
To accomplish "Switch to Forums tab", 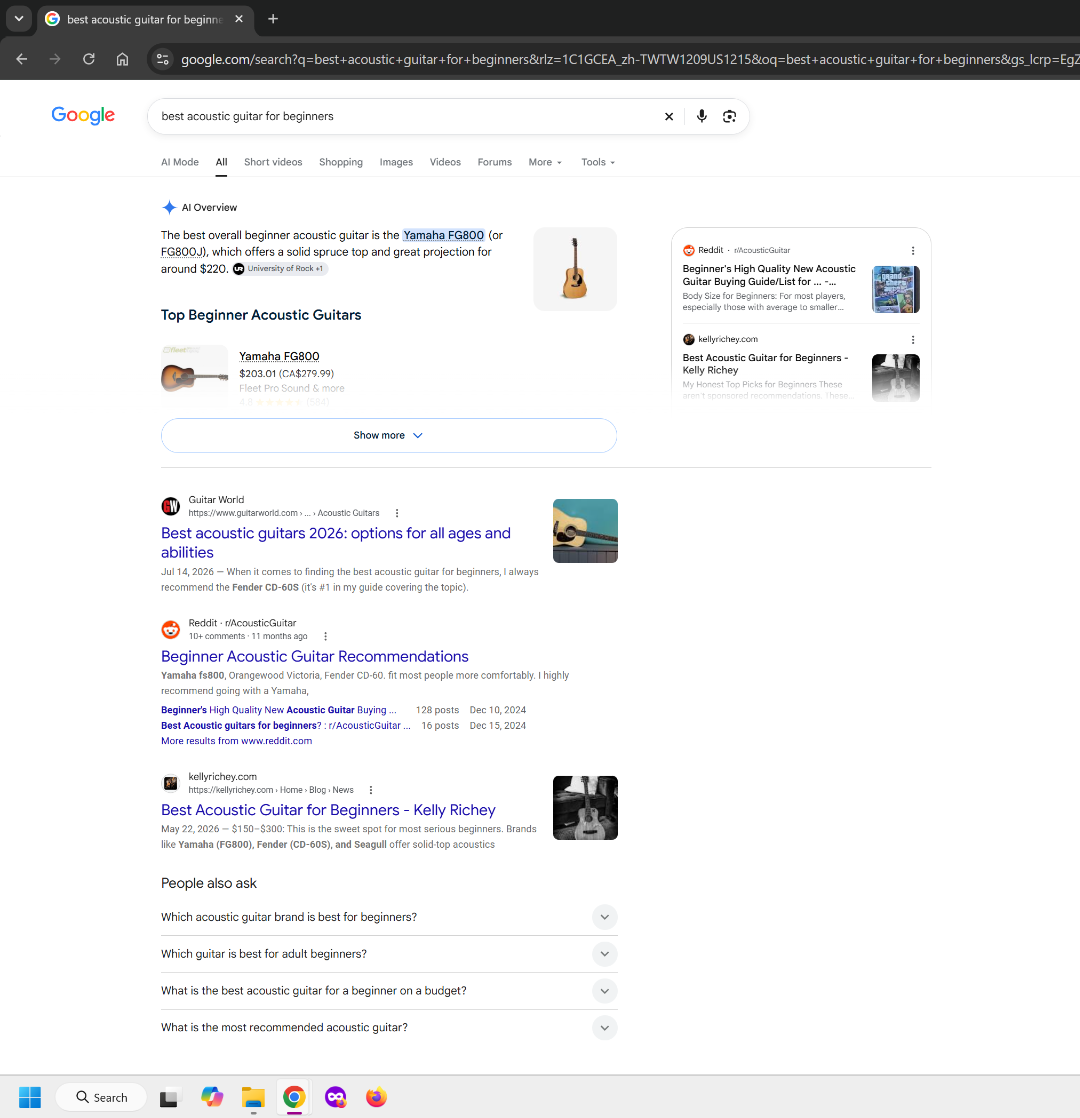I will click(x=495, y=162).
